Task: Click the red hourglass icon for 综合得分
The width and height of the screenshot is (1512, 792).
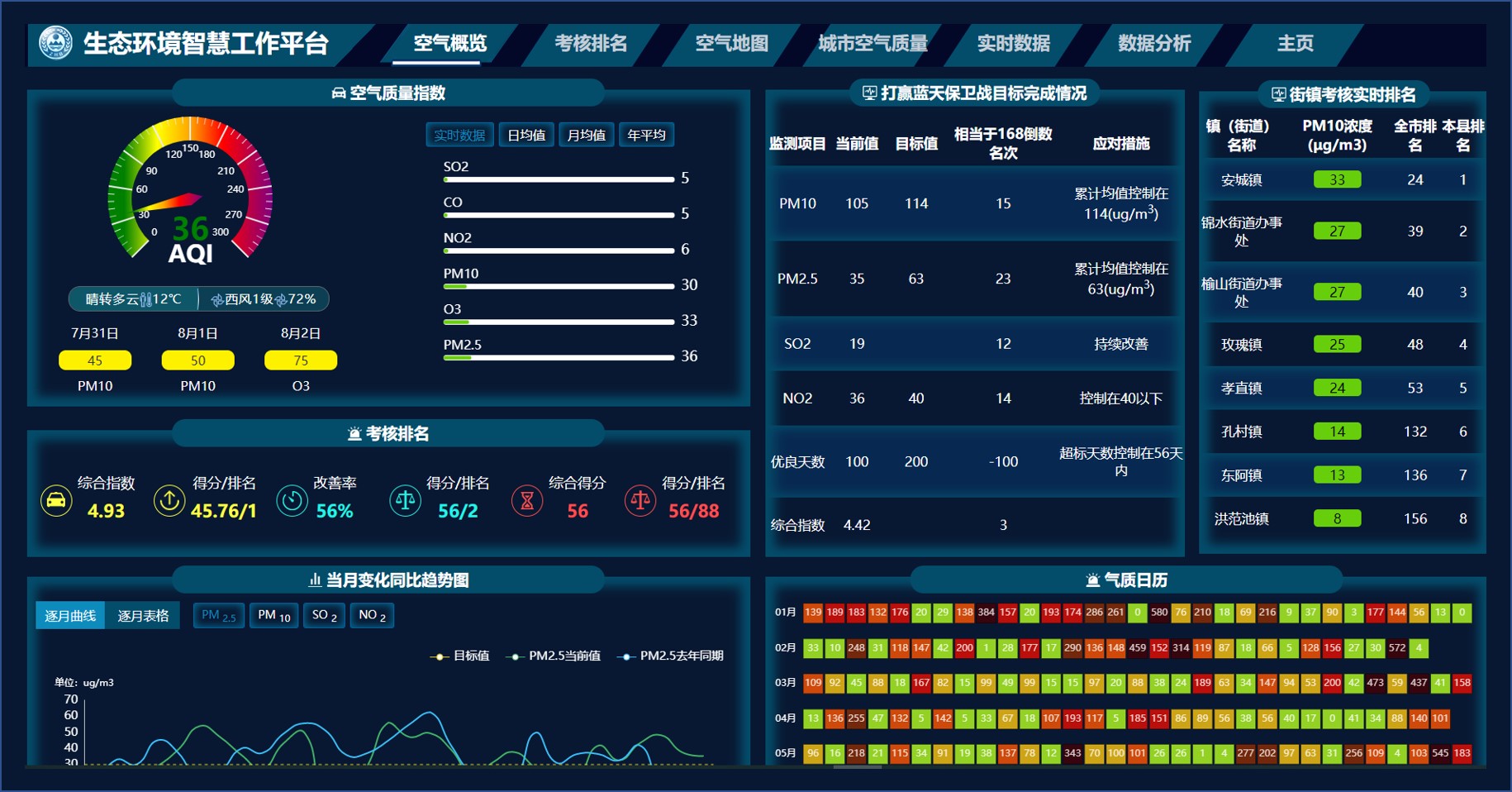Action: point(527,500)
